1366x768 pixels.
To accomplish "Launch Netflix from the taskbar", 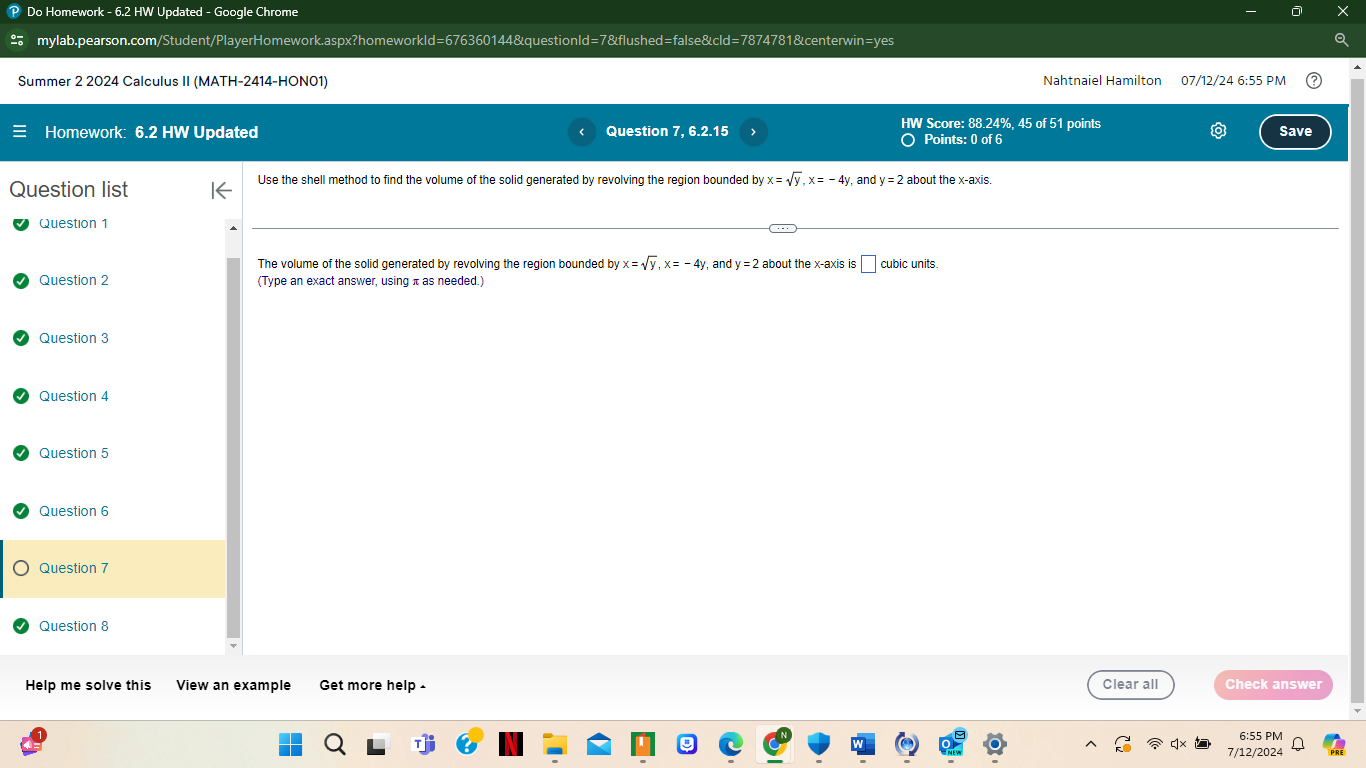I will click(x=511, y=745).
